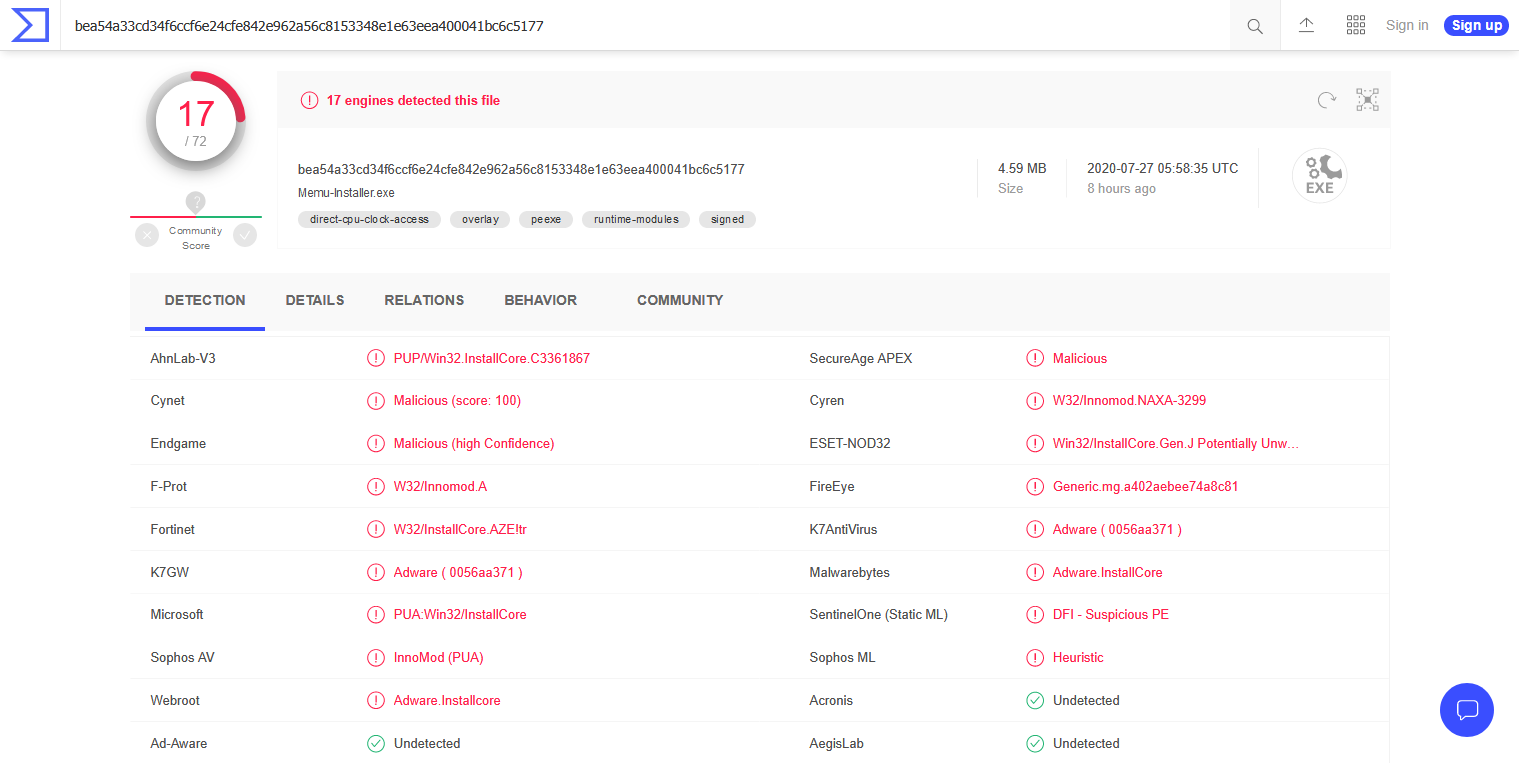Go to the COMMUNITY tab
The height and width of the screenshot is (763, 1519).
(680, 300)
